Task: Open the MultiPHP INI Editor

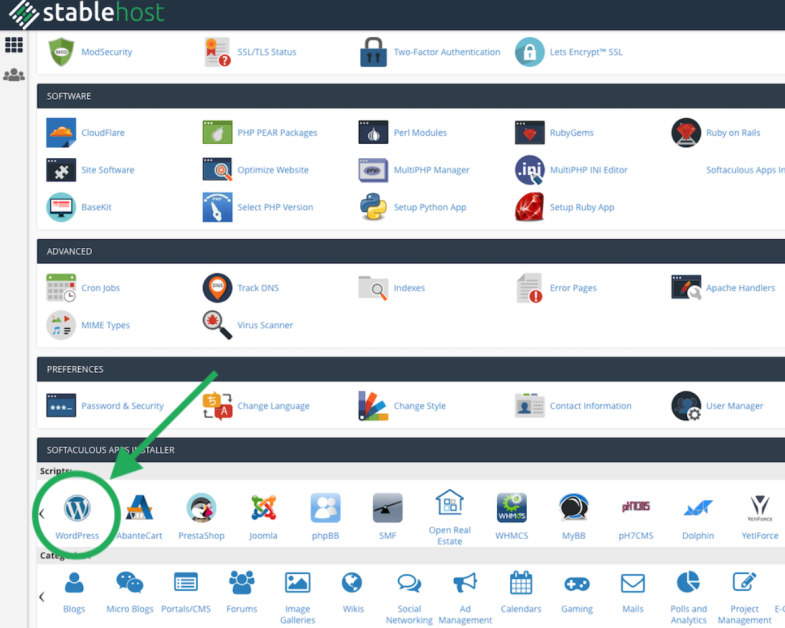Action: [588, 170]
